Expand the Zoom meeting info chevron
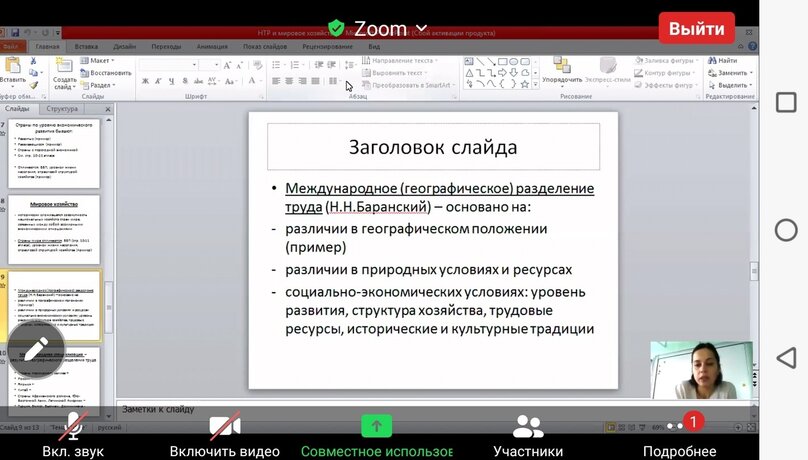This screenshot has width=808, height=460. point(421,28)
